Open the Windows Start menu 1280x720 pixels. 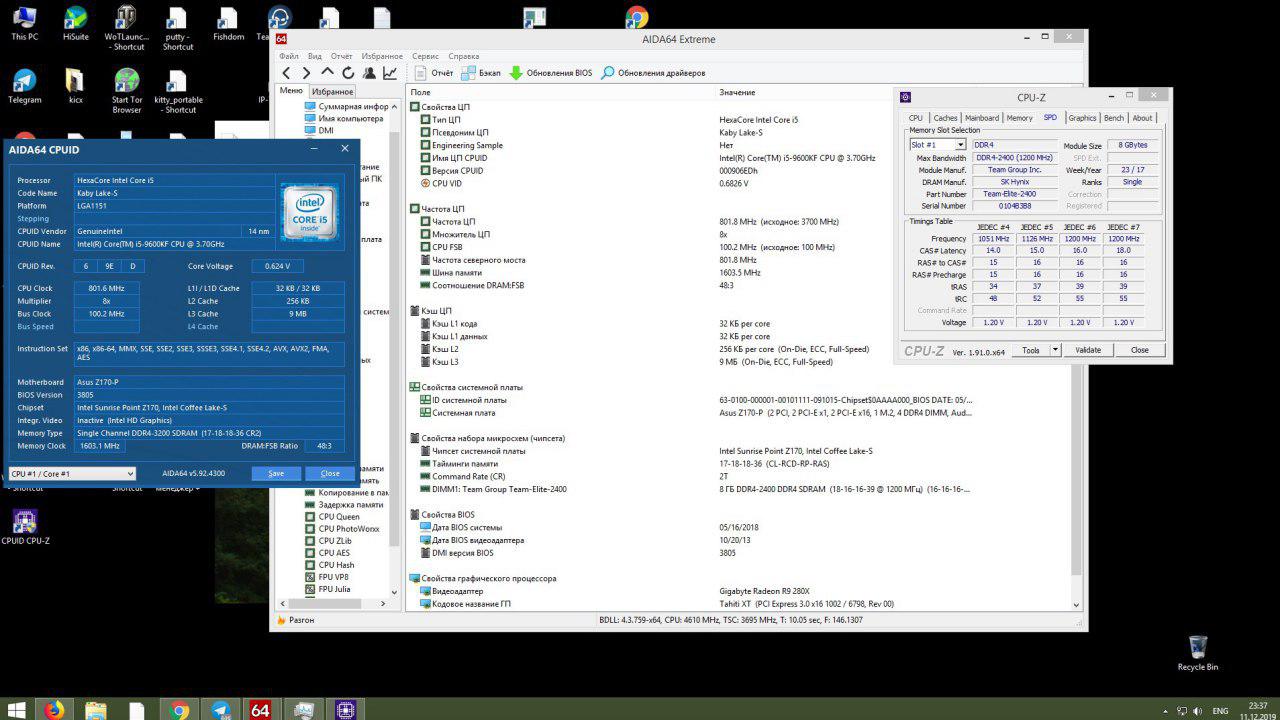click(x=15, y=710)
